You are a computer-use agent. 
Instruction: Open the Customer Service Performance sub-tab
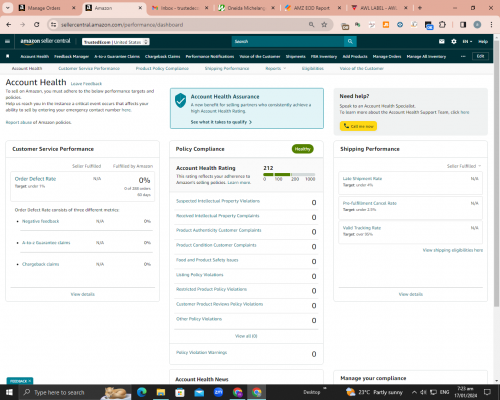click(89, 68)
